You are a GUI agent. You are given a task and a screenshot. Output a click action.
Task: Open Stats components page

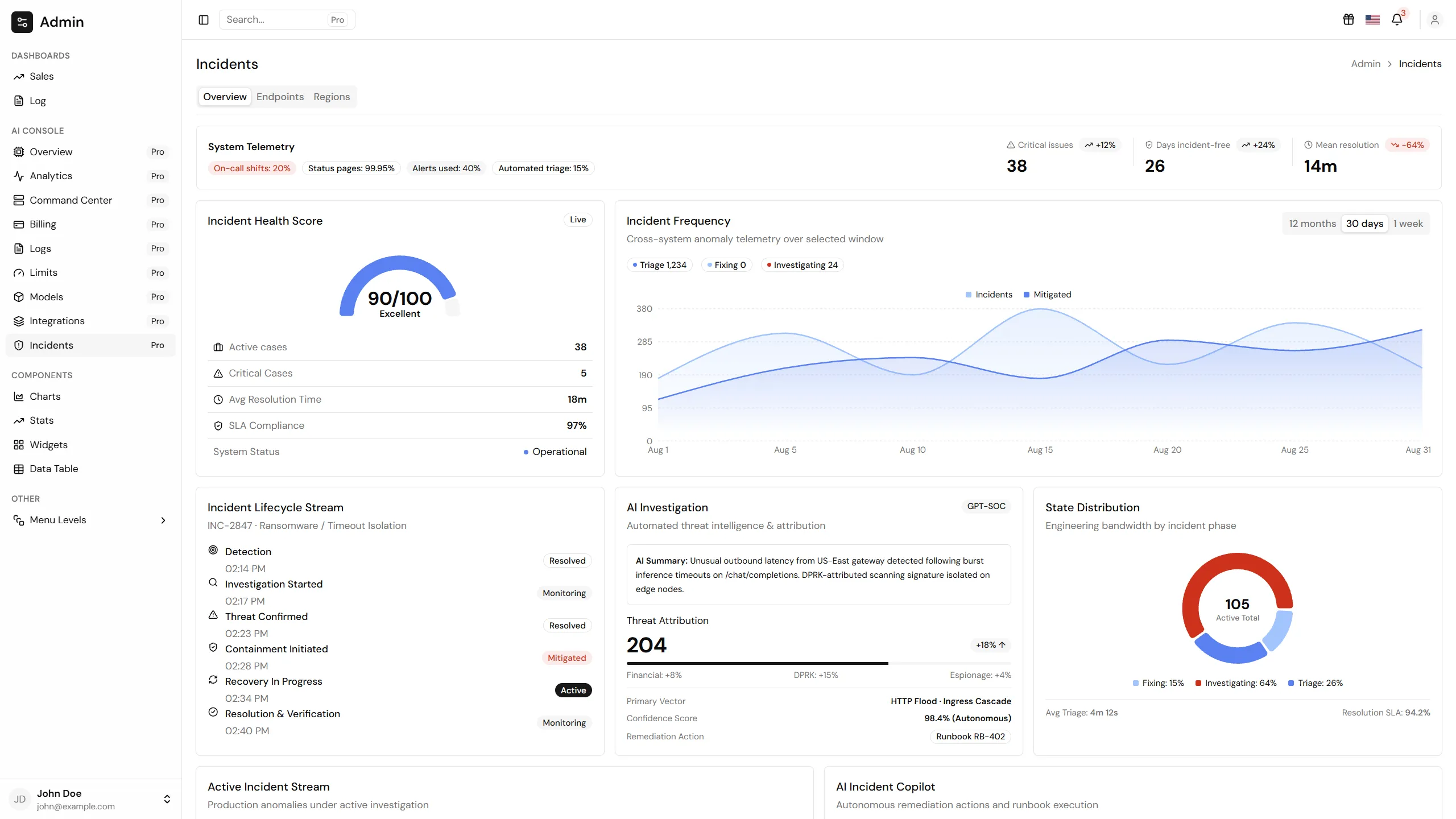90,420
